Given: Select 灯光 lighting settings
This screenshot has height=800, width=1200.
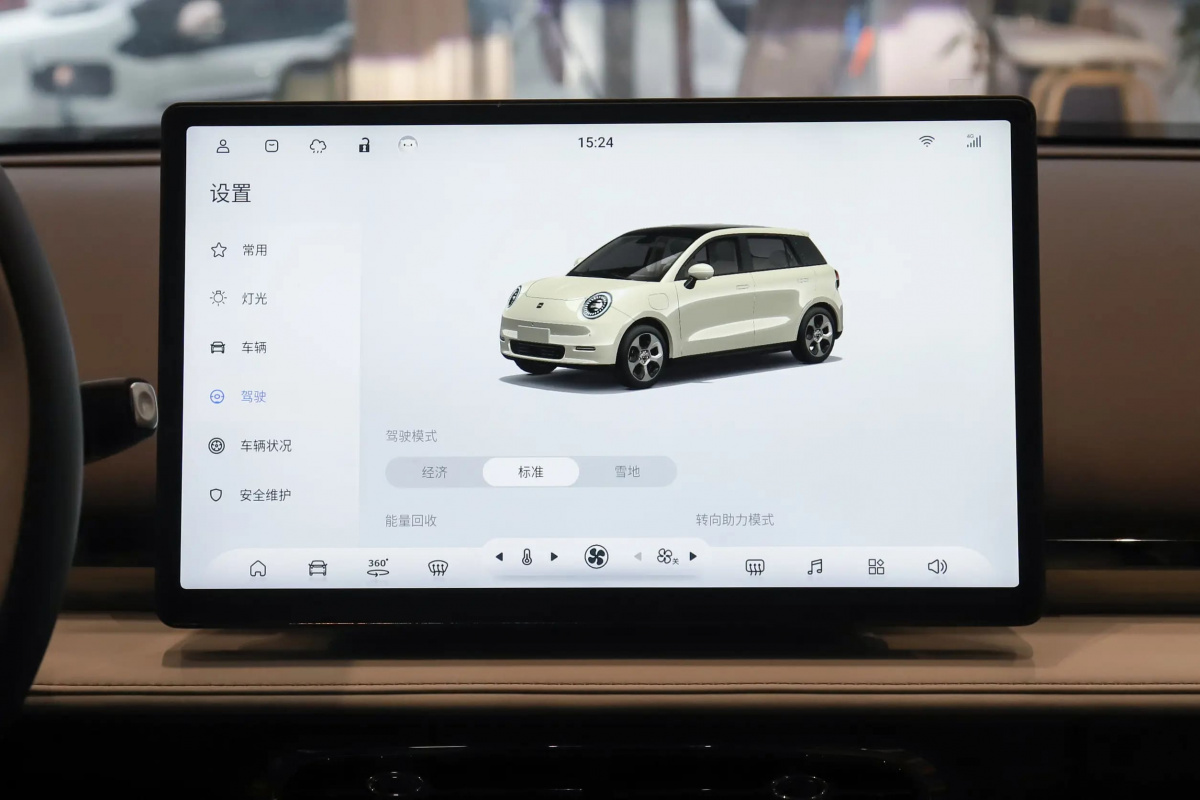Looking at the screenshot, I should 254,299.
